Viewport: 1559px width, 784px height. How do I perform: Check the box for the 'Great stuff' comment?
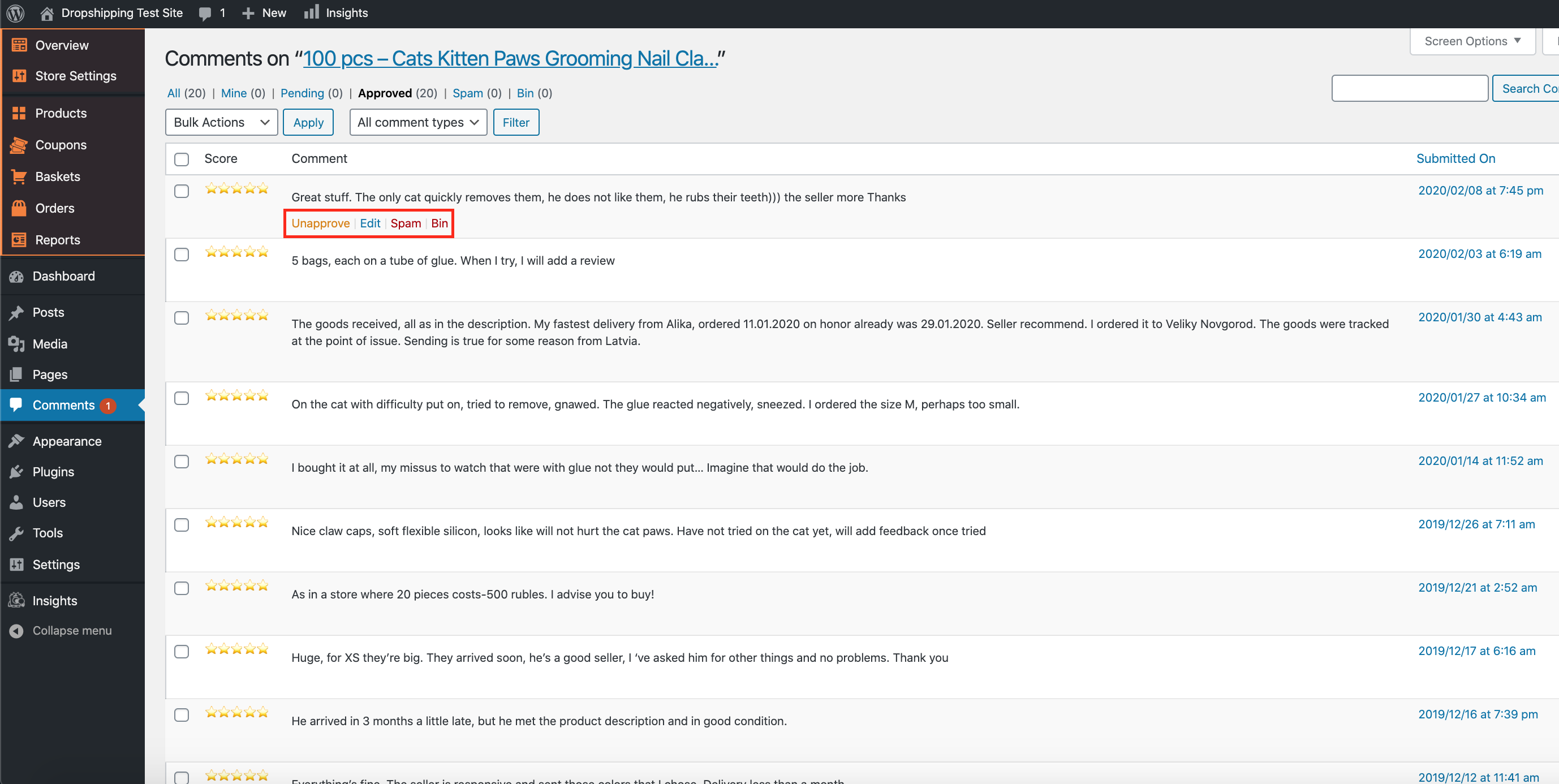[181, 191]
